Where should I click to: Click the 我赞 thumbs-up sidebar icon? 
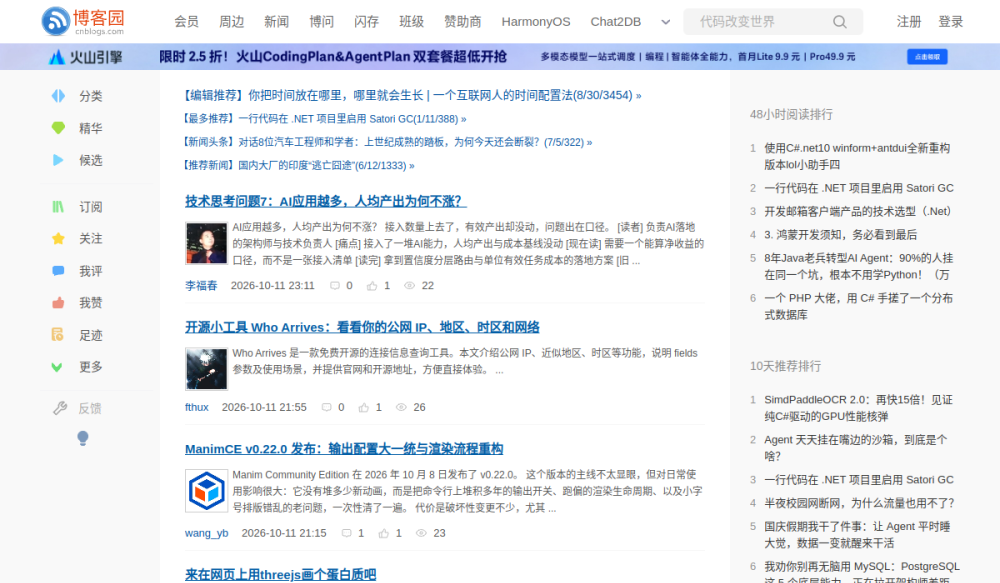[58, 302]
